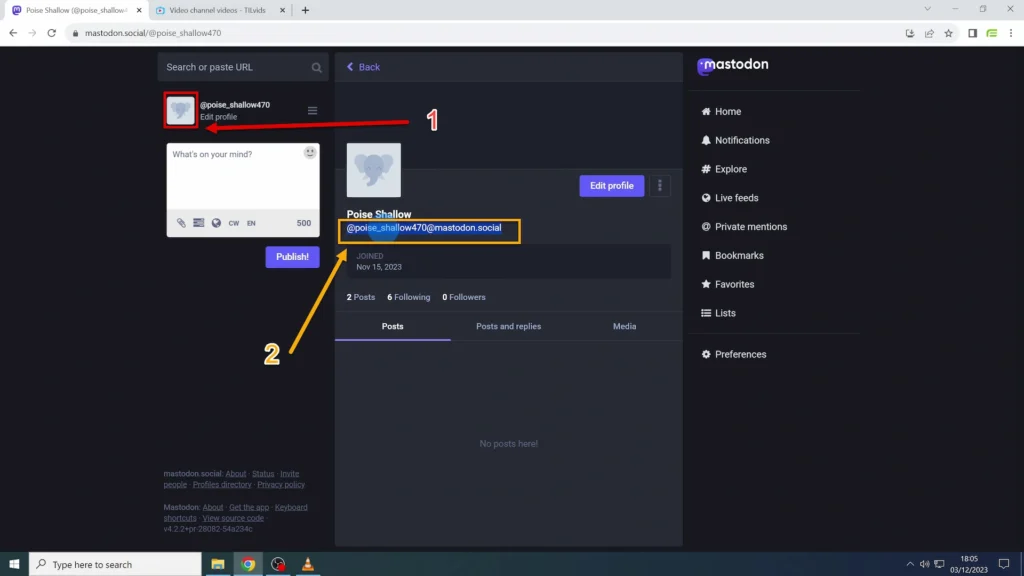Screen dimensions: 1024x576
Task: Focus the Search or paste URL field
Action: pyautogui.click(x=242, y=67)
